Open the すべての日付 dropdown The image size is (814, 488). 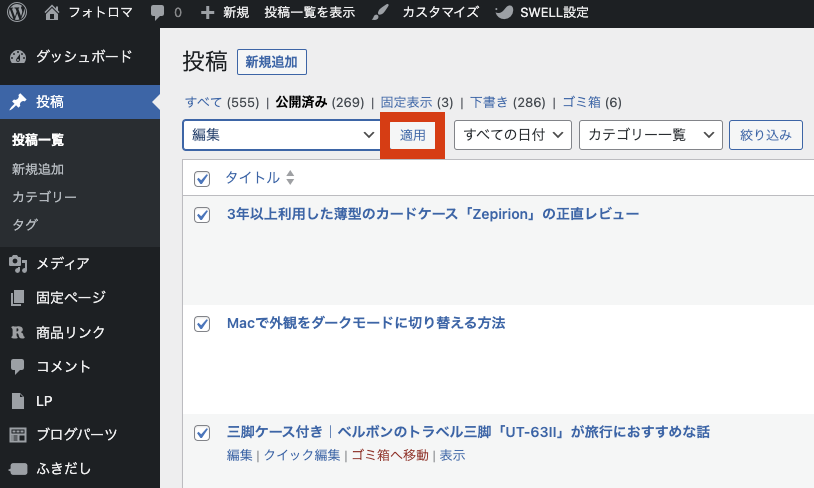tap(513, 135)
